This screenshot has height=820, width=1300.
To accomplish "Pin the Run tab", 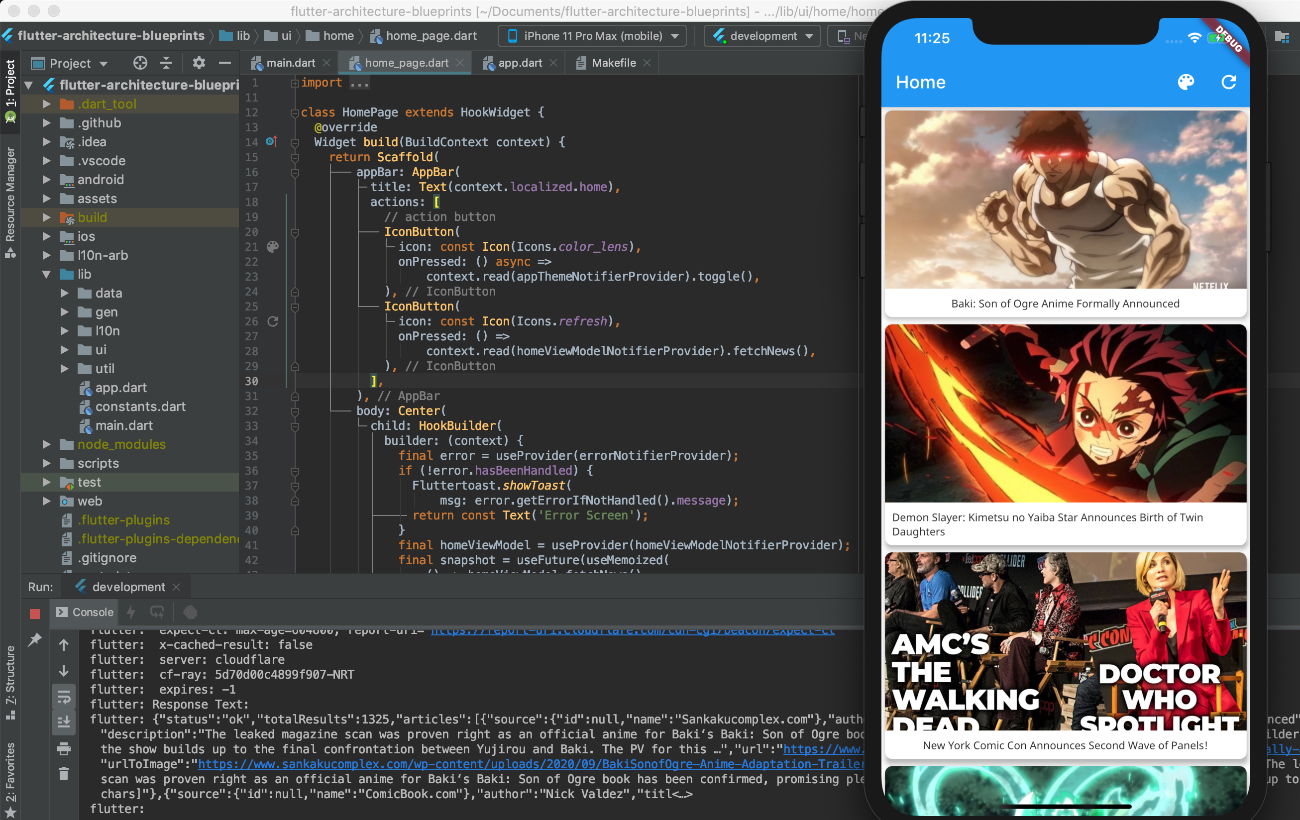I will (x=35, y=639).
